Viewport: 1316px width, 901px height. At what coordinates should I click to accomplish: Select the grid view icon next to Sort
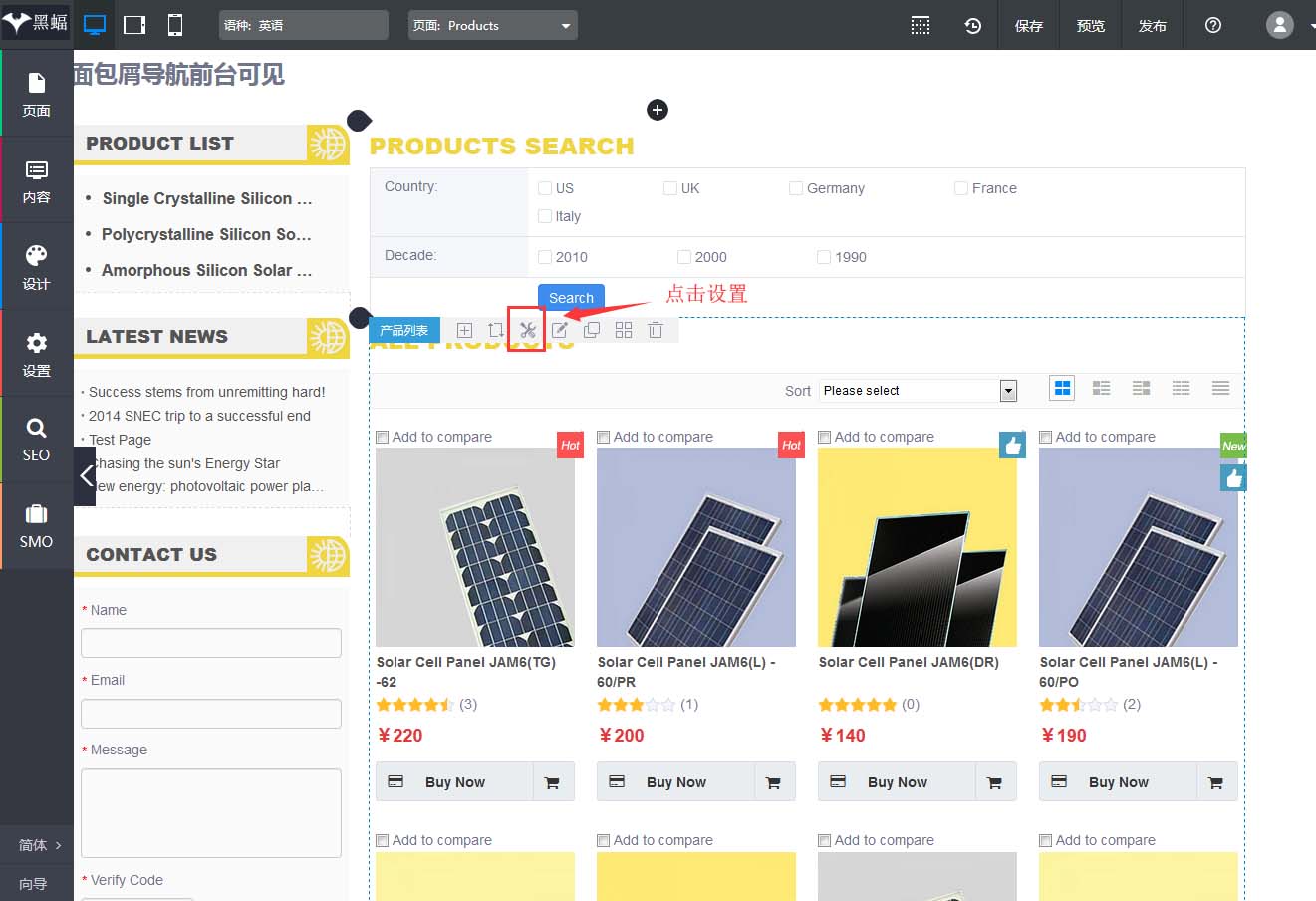tap(1061, 389)
